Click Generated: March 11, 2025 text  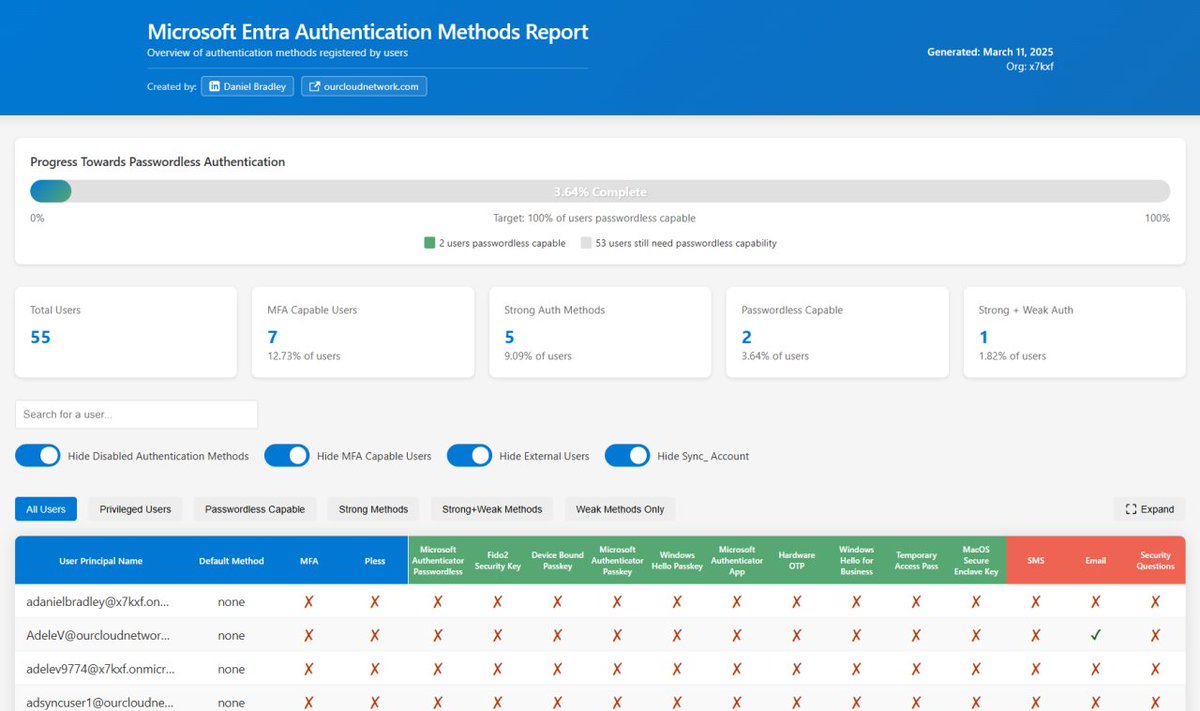(x=990, y=52)
